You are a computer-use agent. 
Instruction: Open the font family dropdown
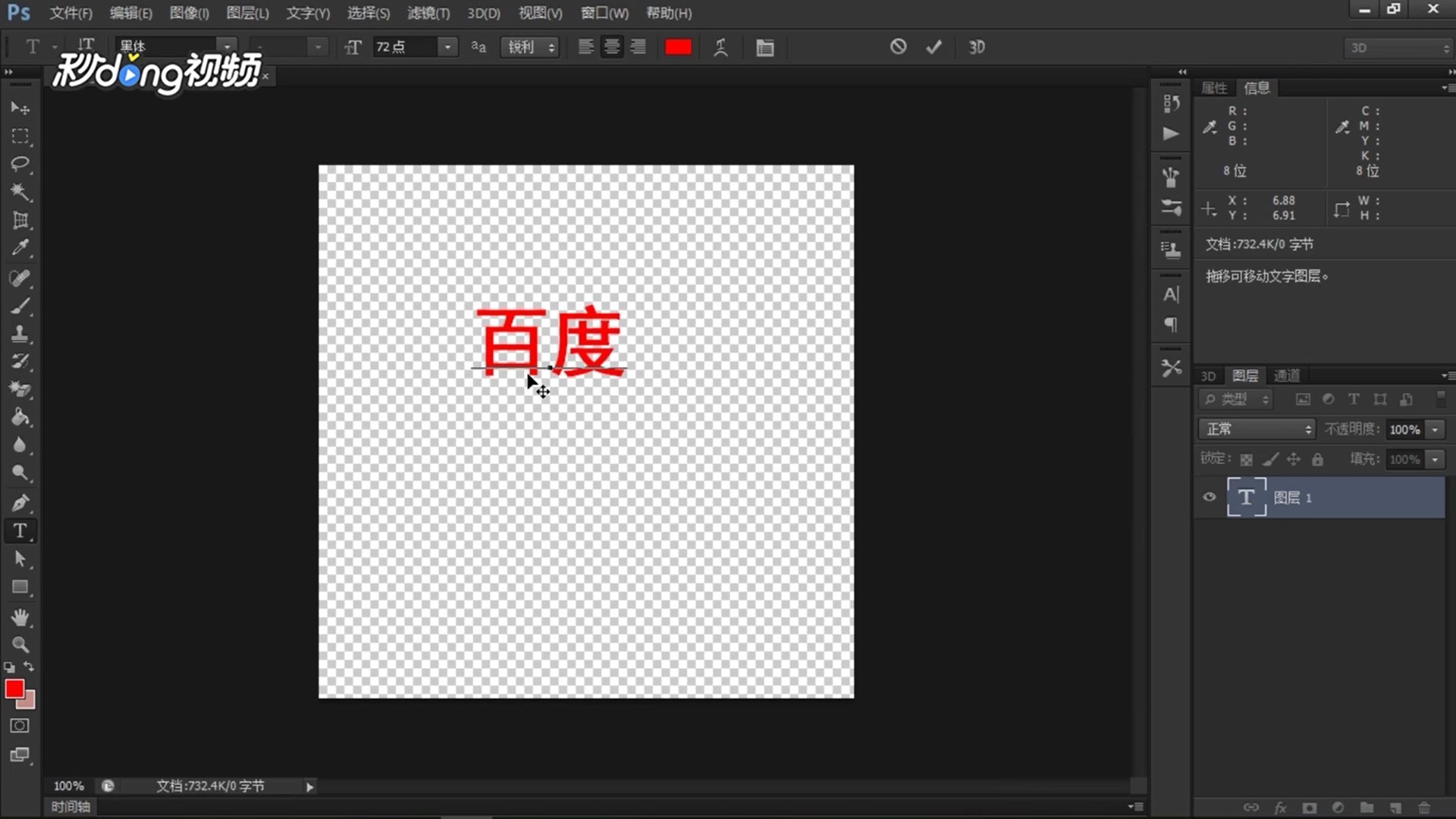226,46
